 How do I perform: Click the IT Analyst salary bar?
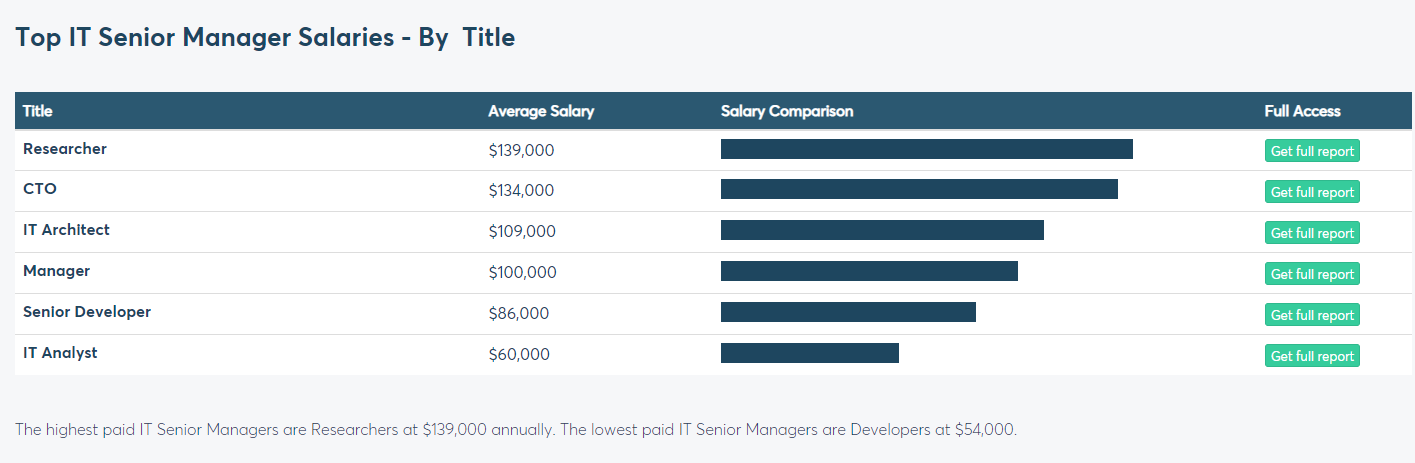(x=809, y=353)
